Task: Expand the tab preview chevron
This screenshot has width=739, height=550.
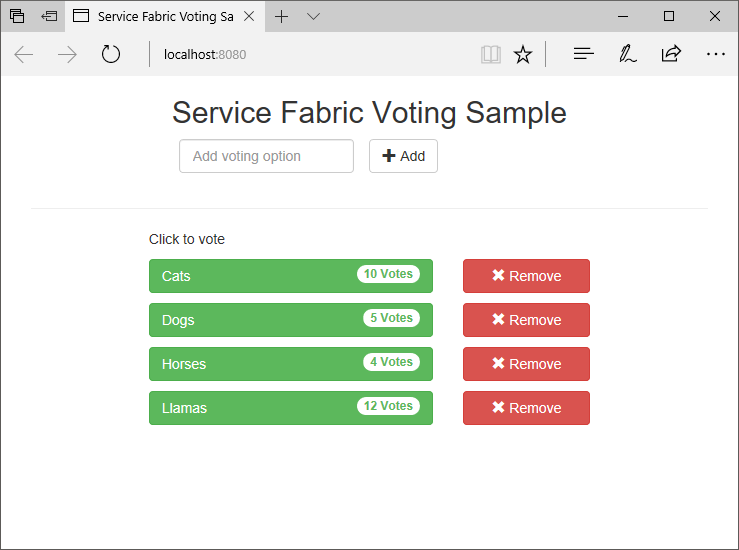Action: (x=313, y=16)
